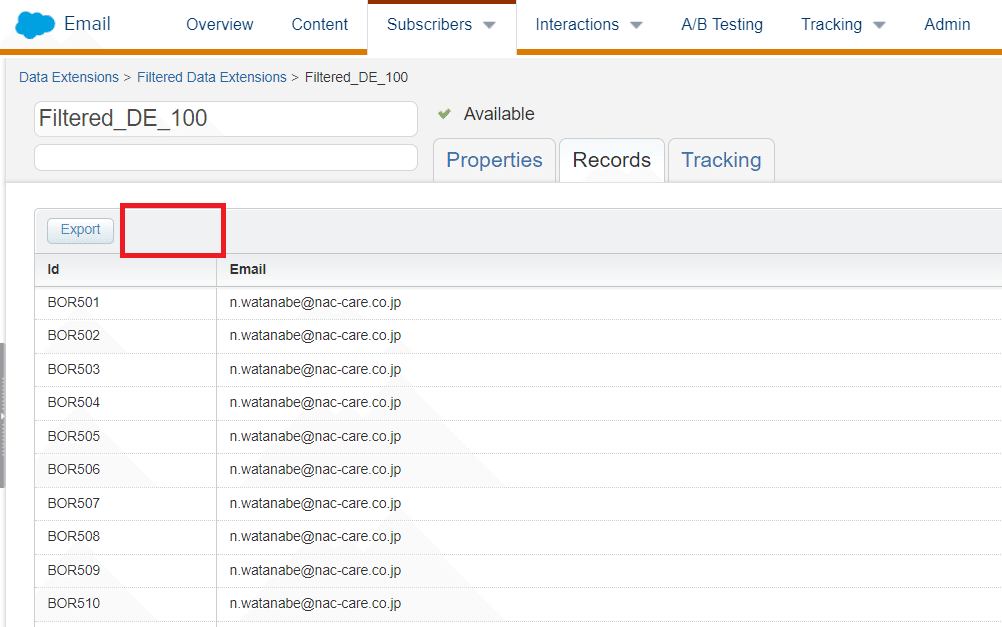This screenshot has height=627, width=1002.
Task: Switch to the Tracking tab of the data extension
Action: [721, 160]
